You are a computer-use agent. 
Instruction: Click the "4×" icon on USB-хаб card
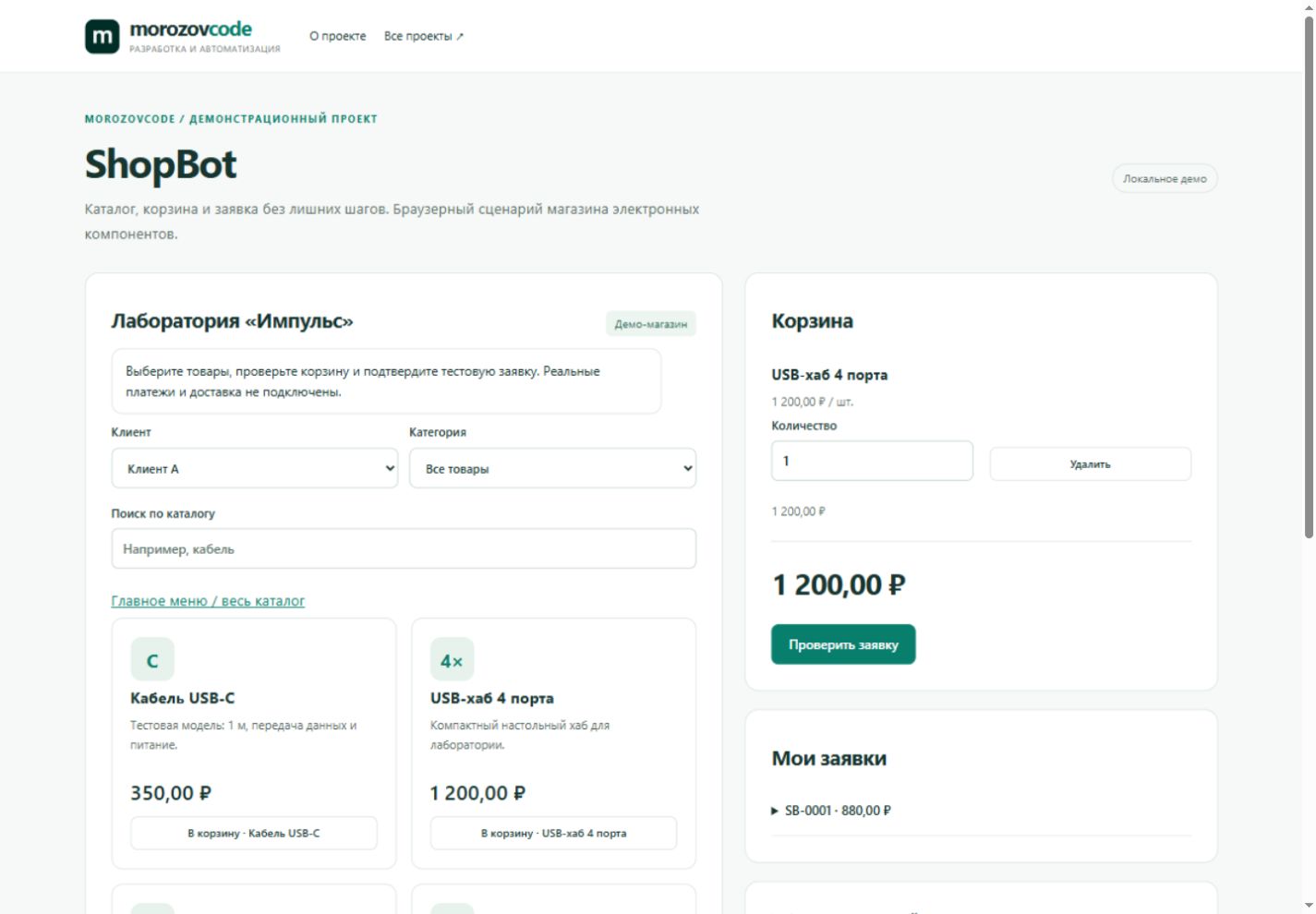[x=452, y=659]
